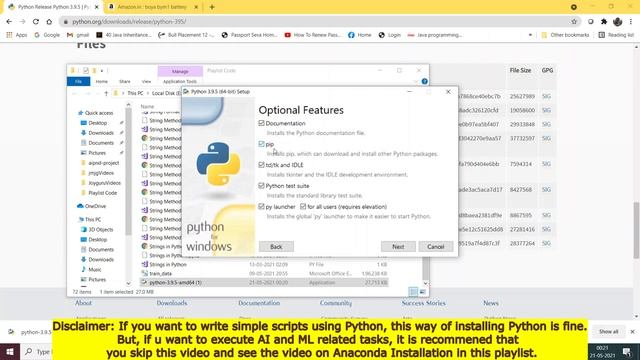
Task: Open the File tab in File Explorer
Action: [78, 82]
